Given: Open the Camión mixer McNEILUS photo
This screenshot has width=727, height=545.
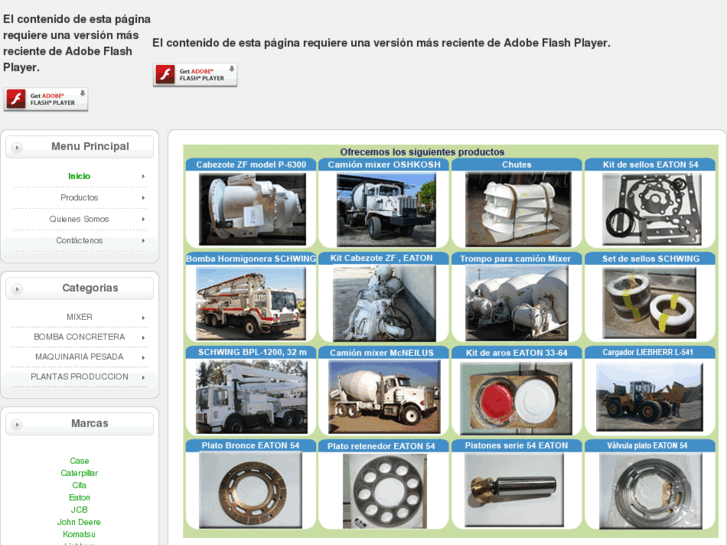Looking at the screenshot, I should click(384, 397).
